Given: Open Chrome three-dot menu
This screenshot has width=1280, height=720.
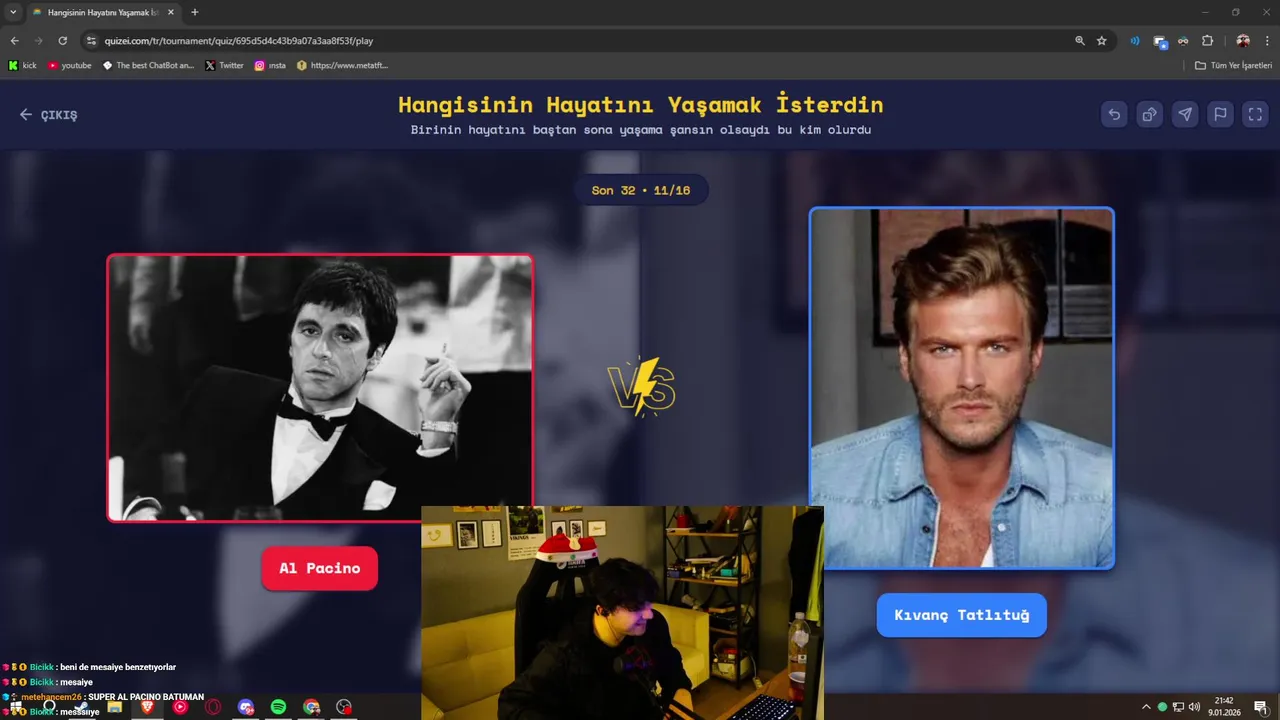Looking at the screenshot, I should (1267, 41).
